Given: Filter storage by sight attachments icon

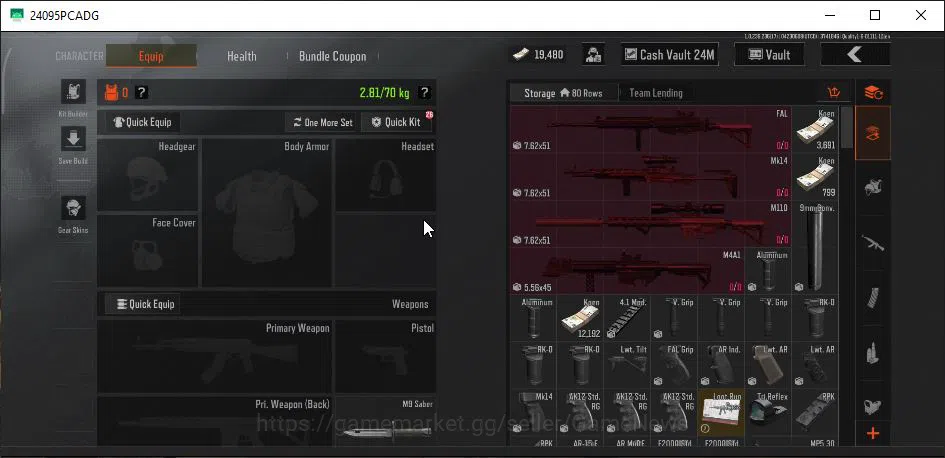Looking at the screenshot, I should (x=873, y=406).
